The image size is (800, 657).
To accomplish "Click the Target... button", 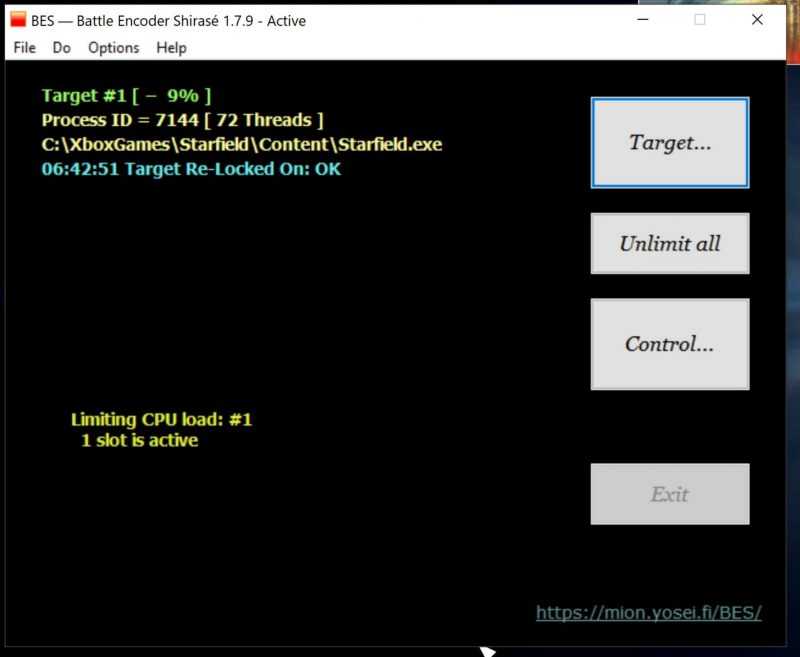I will click(670, 142).
